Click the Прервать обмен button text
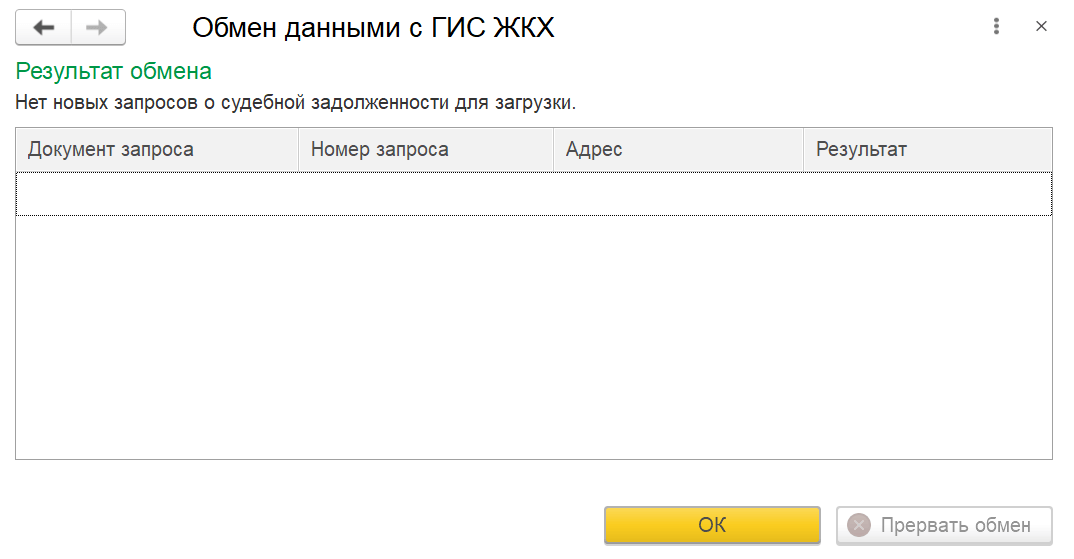This screenshot has height=559, width=1074. coord(955,525)
